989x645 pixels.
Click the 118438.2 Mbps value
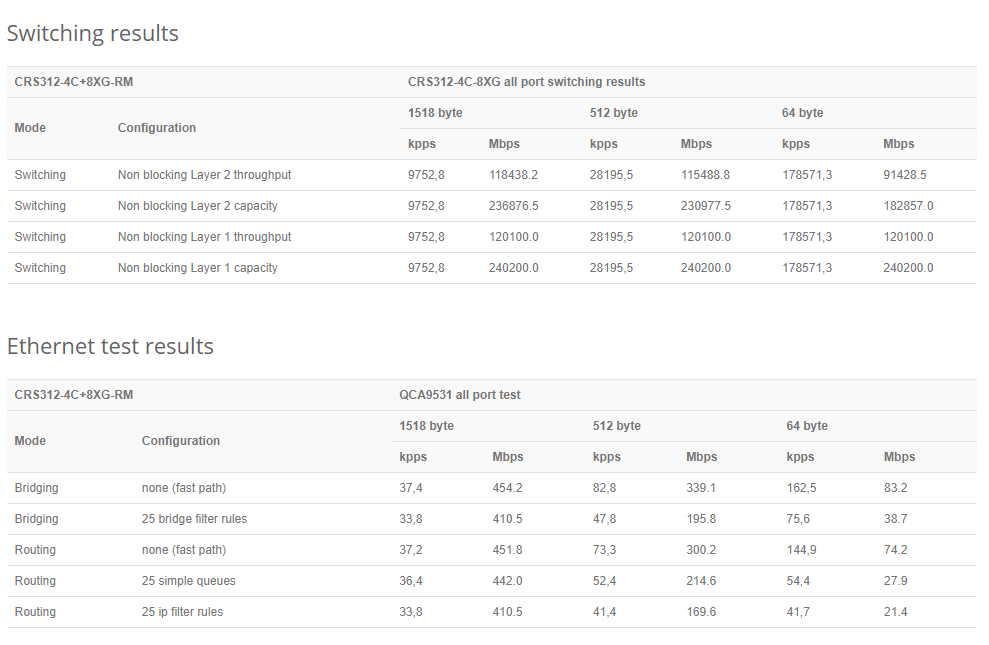click(x=513, y=175)
